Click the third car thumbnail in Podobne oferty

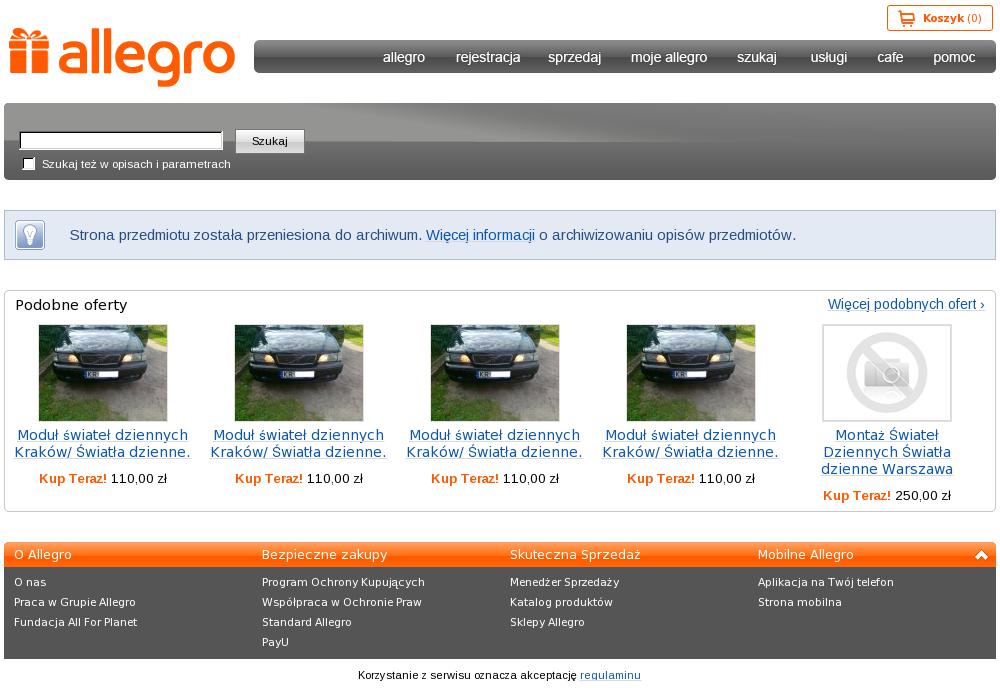[x=495, y=373]
